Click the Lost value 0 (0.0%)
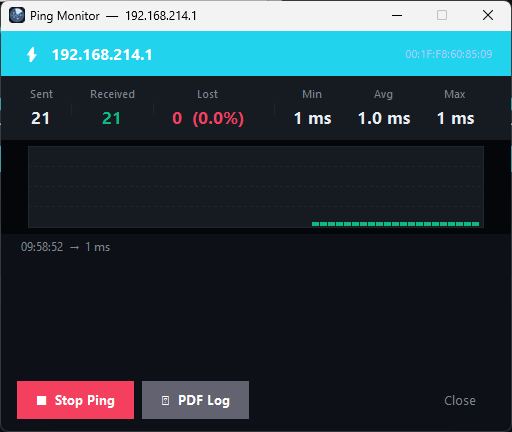The height and width of the screenshot is (432, 512). (208, 118)
